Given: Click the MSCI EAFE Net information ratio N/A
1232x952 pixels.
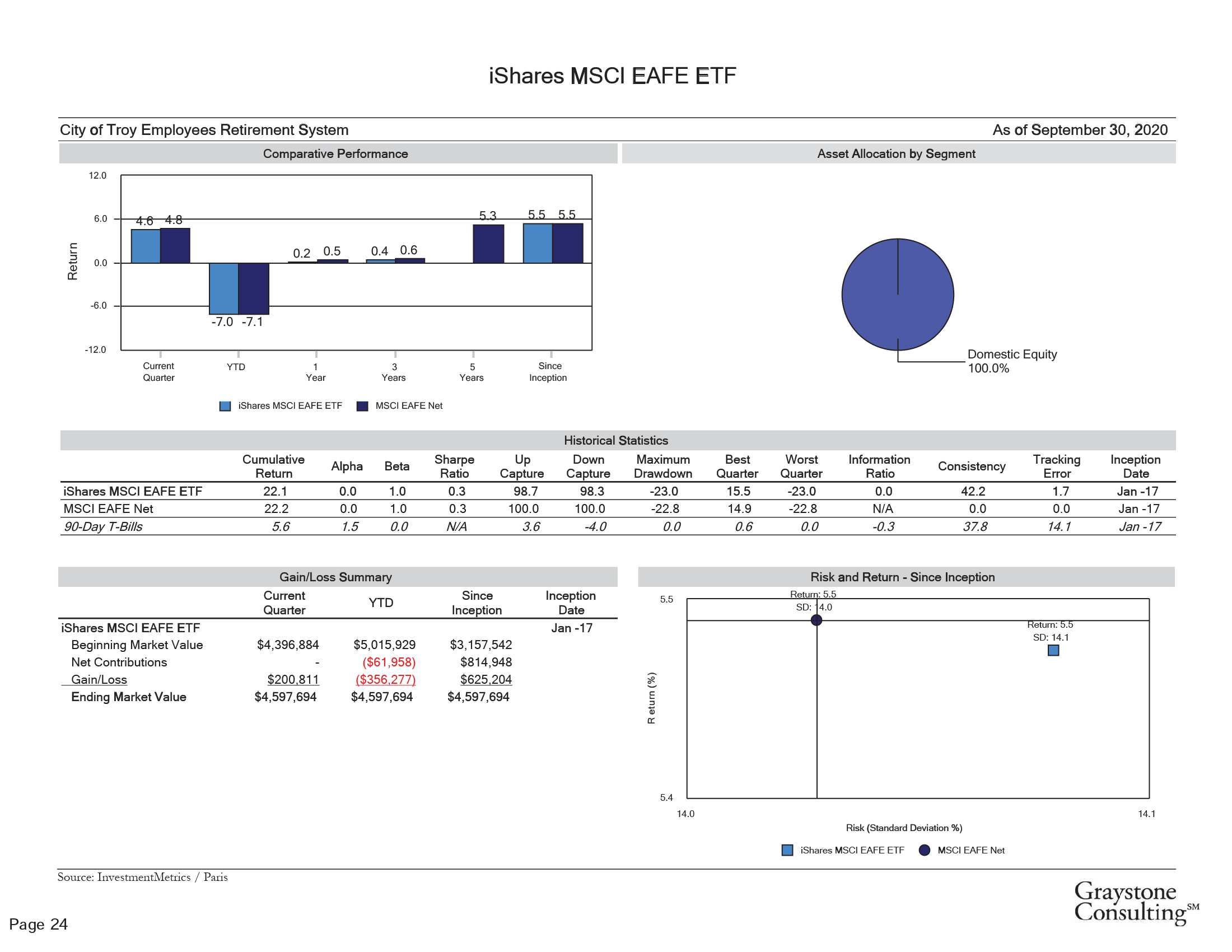Looking at the screenshot, I should (x=882, y=508).
